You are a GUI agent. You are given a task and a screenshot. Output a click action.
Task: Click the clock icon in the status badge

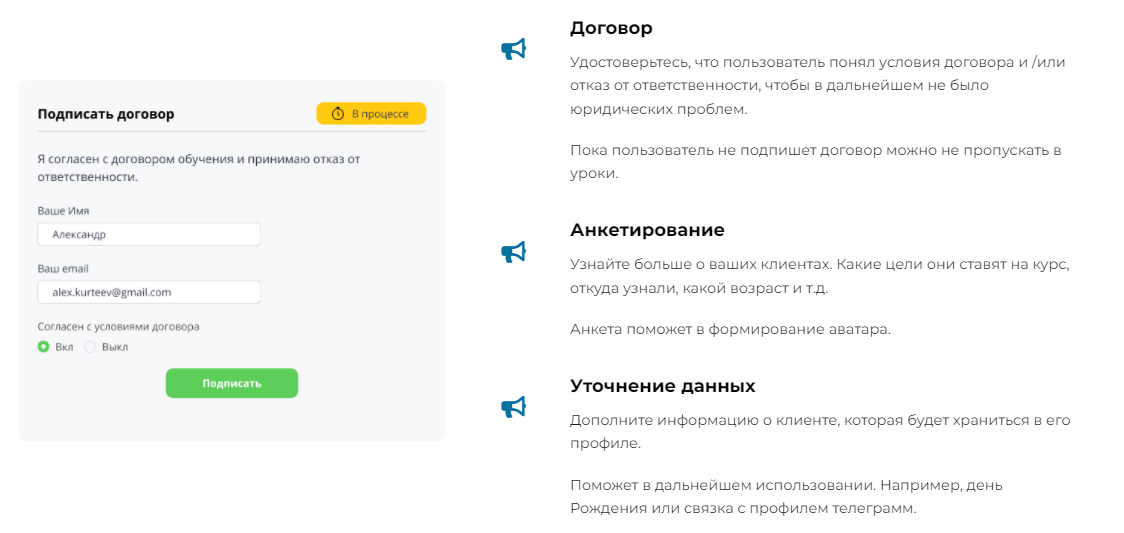tap(338, 114)
